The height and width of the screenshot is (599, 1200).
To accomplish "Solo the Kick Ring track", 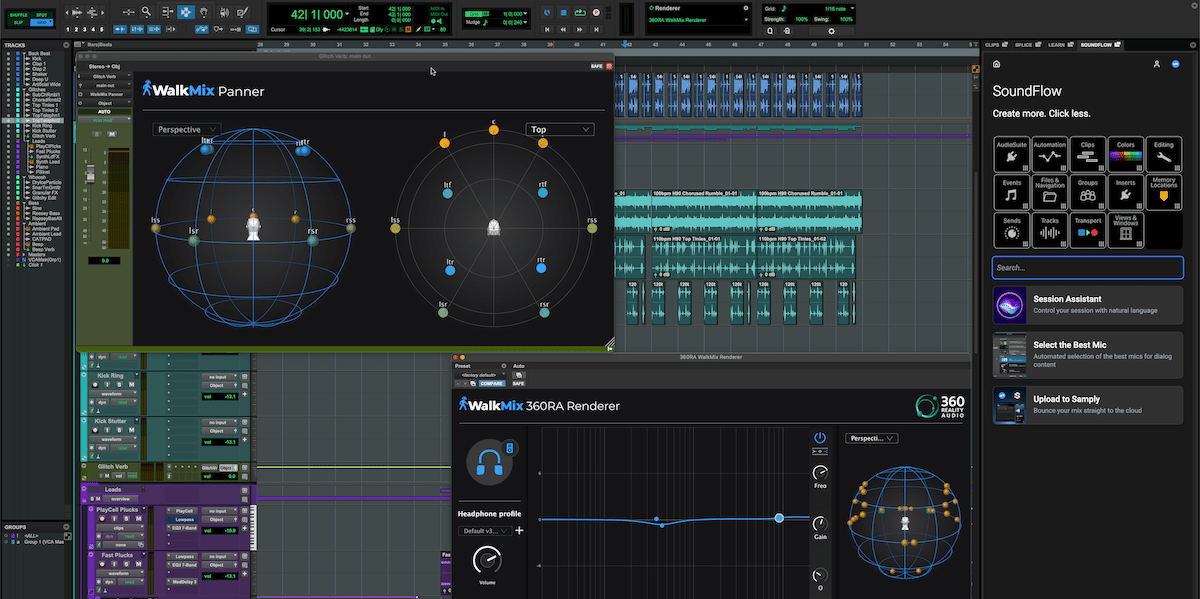I will coord(119,385).
